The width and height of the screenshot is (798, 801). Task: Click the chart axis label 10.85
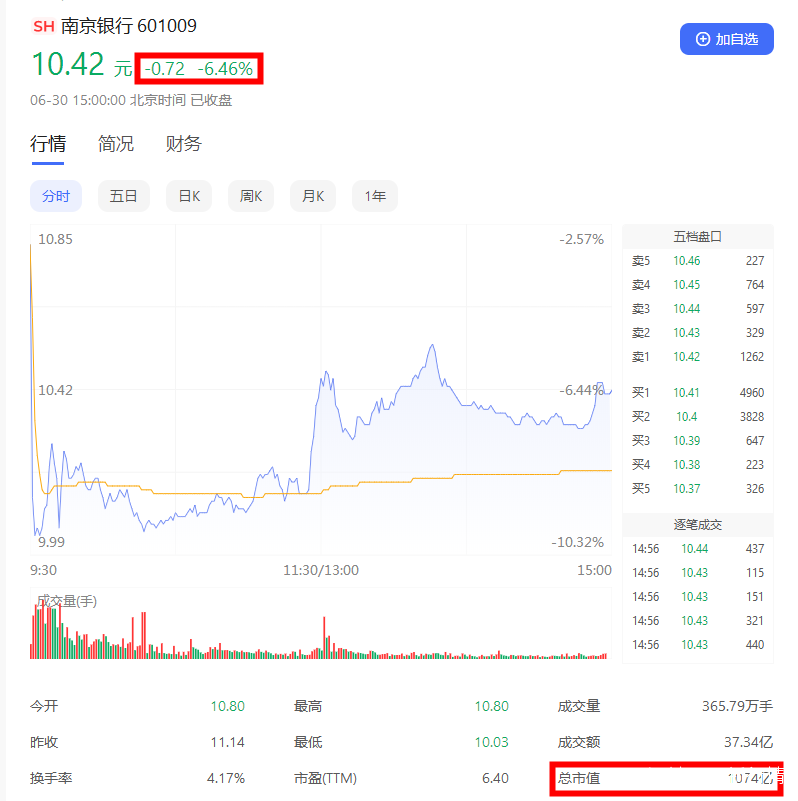pyautogui.click(x=55, y=240)
